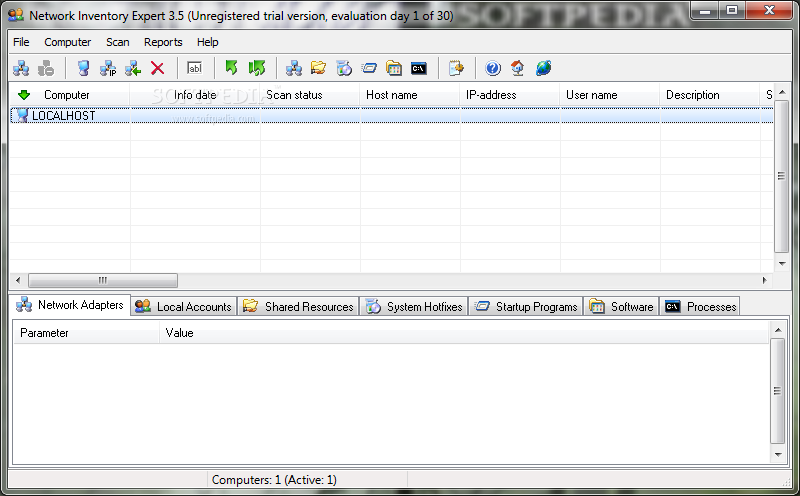Click the right arrow of horizontal scrollbar
800x496 pixels.
click(764, 280)
